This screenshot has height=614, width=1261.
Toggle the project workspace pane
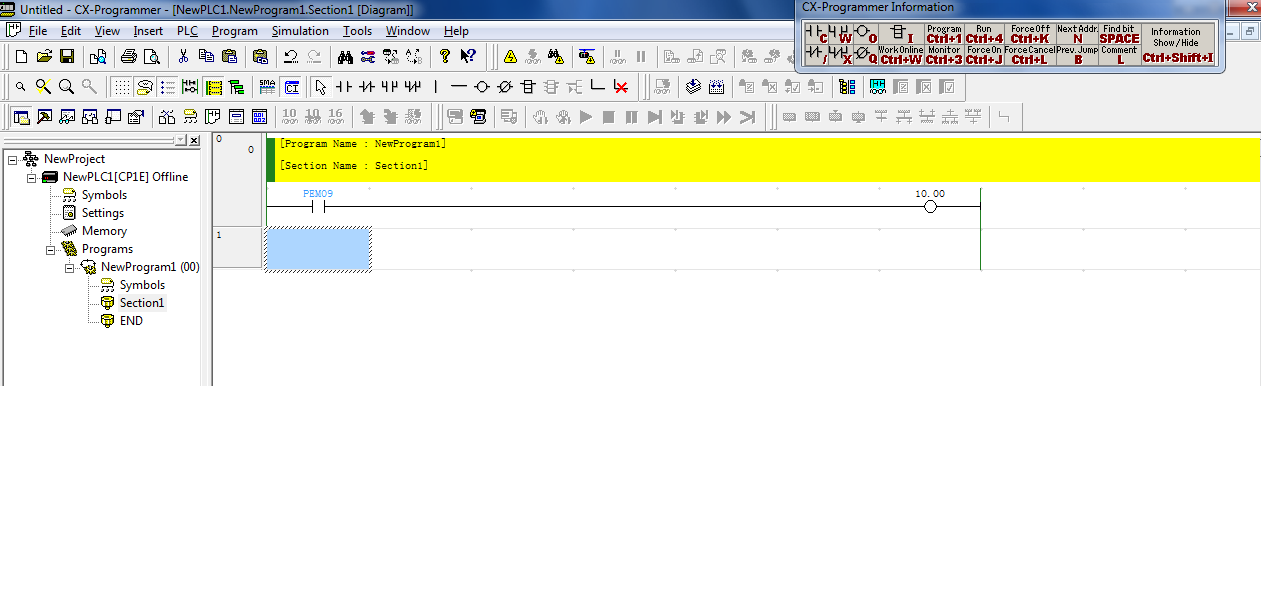point(20,117)
